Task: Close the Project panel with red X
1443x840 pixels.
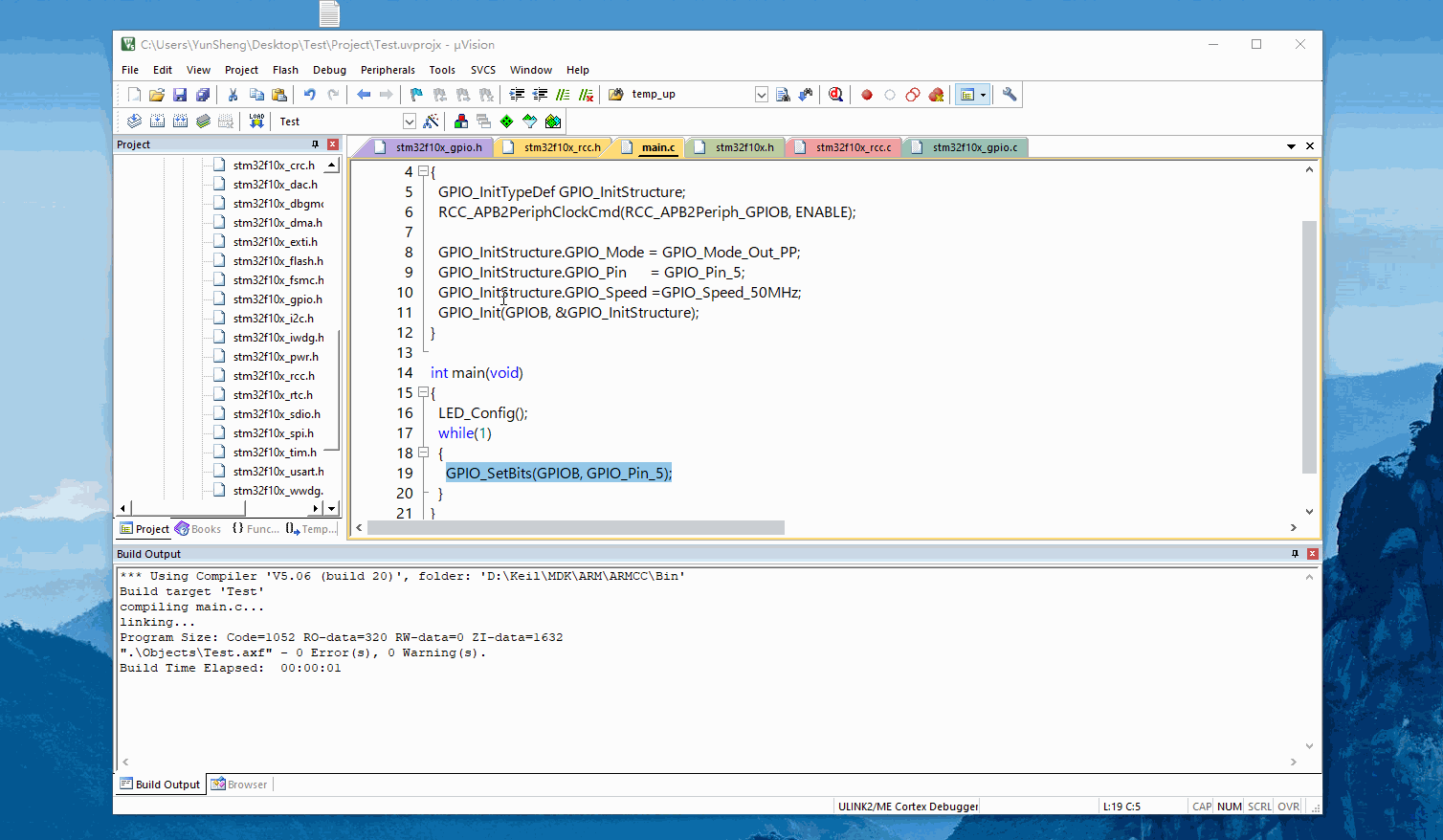Action: 333,144
